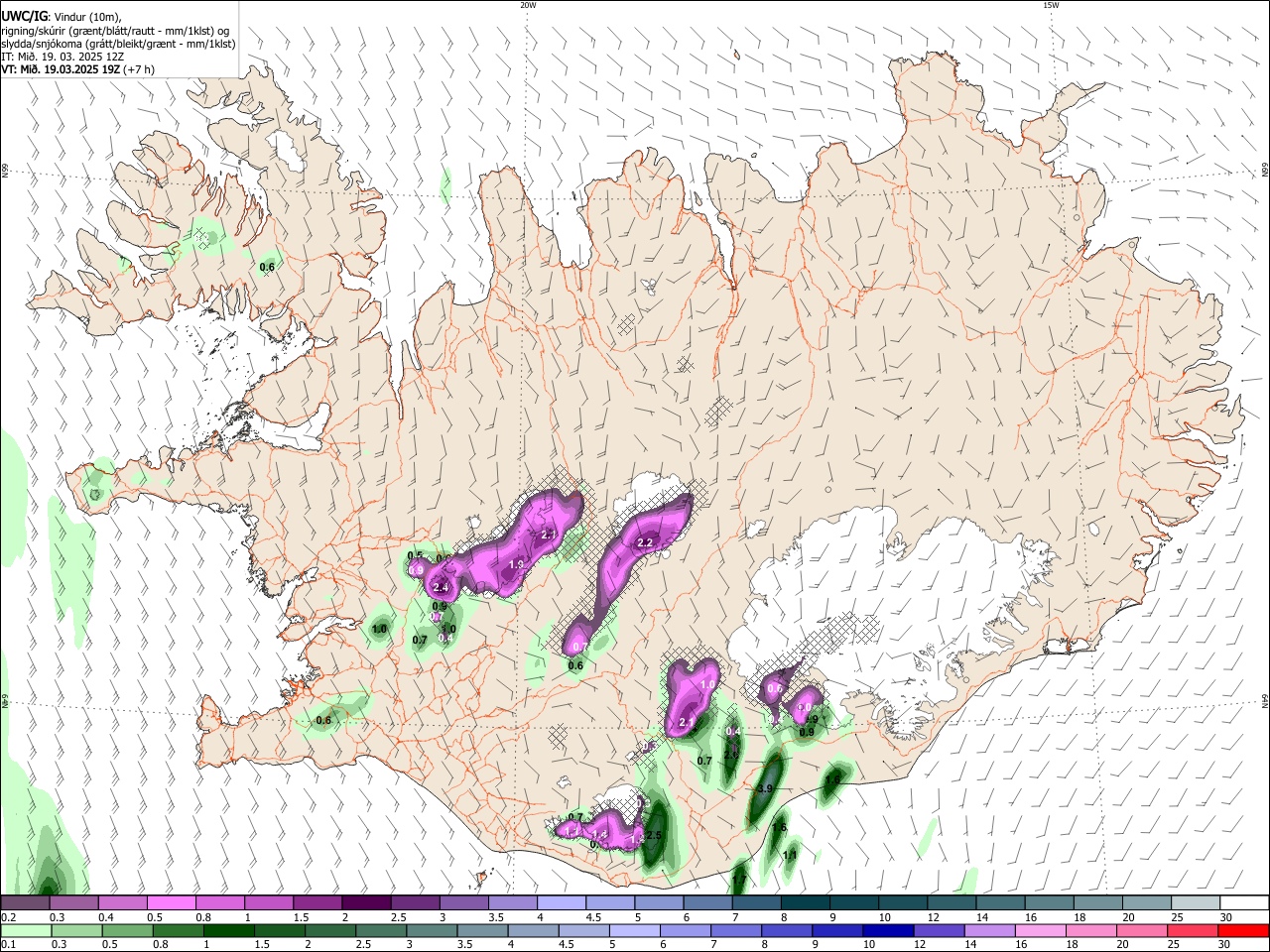Click the '1.1' precipitation value on the map
Image resolution: width=1270 pixels, height=952 pixels.
click(x=790, y=855)
